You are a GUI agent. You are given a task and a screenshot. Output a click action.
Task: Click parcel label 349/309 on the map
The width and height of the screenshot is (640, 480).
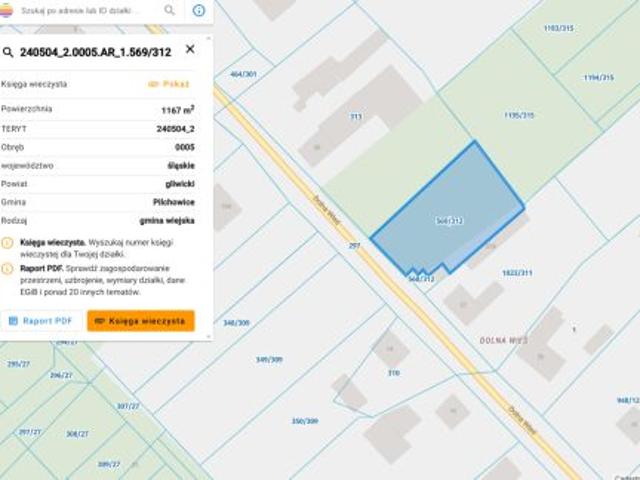click(x=269, y=360)
